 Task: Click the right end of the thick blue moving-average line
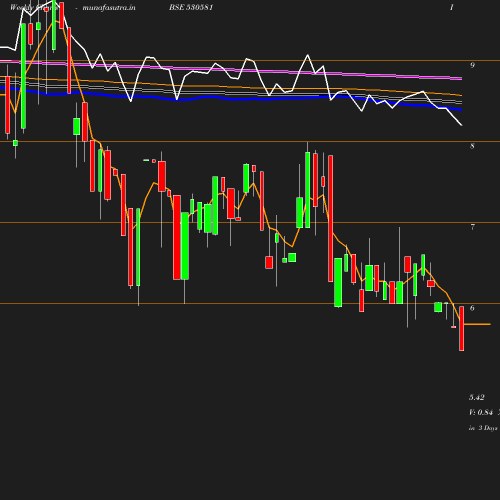pos(460,109)
